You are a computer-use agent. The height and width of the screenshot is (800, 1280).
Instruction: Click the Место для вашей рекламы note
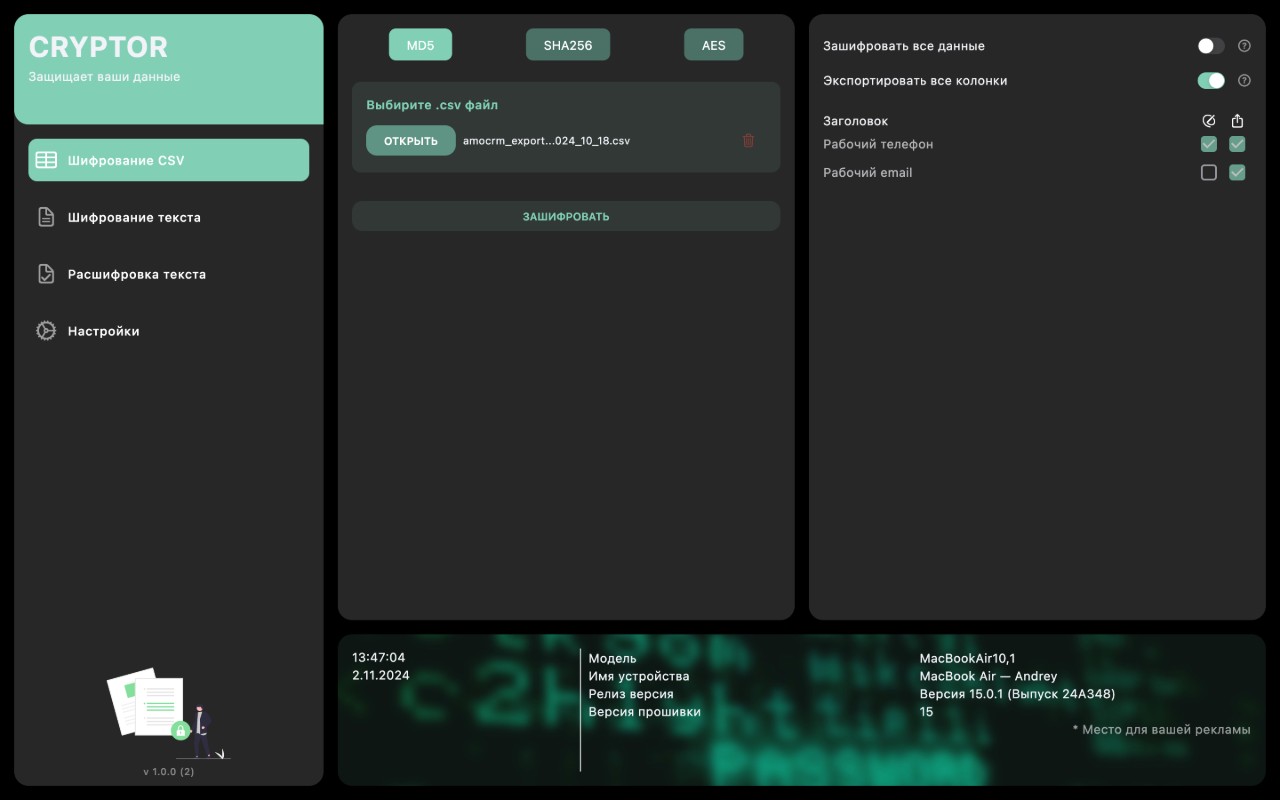(x=1162, y=730)
